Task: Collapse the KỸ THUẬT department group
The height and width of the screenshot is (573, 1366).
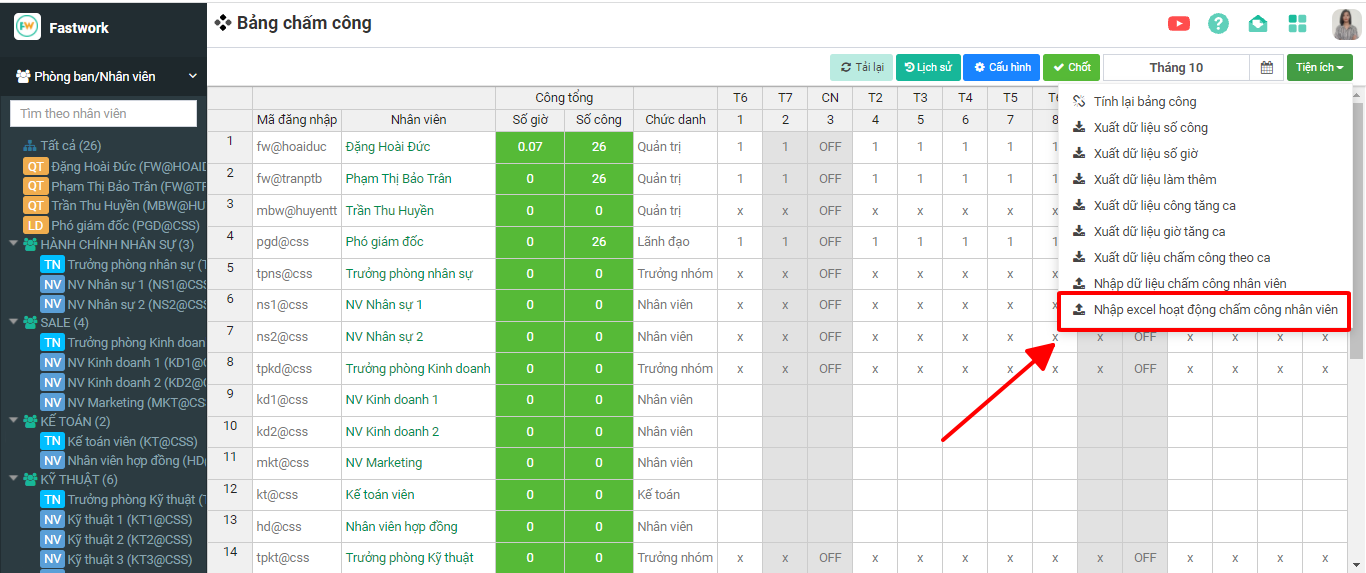Action: tap(14, 479)
